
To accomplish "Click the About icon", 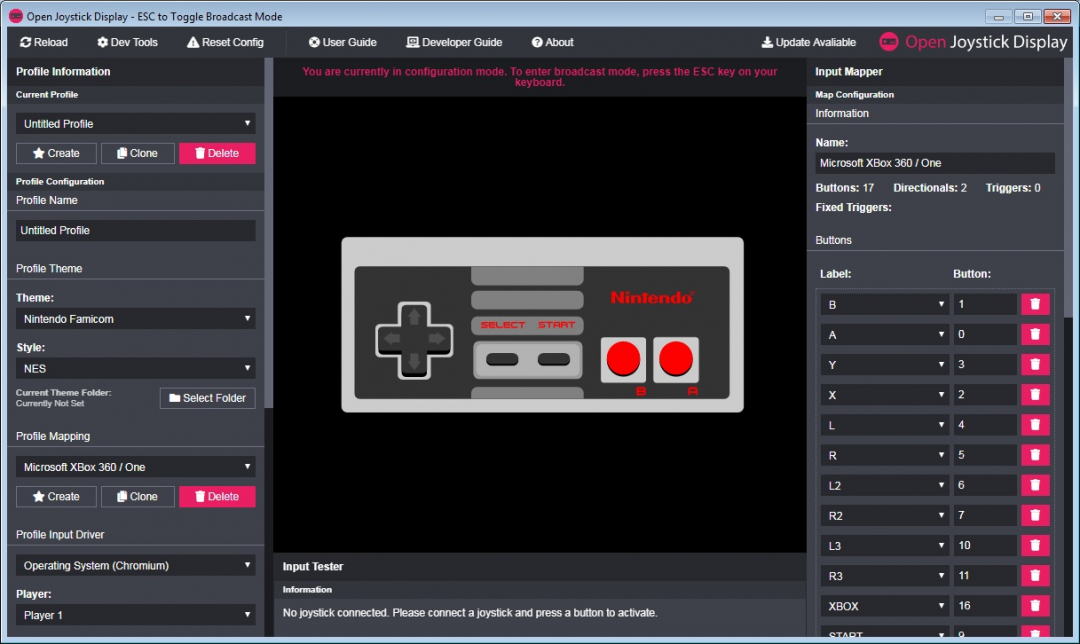I will pyautogui.click(x=535, y=42).
